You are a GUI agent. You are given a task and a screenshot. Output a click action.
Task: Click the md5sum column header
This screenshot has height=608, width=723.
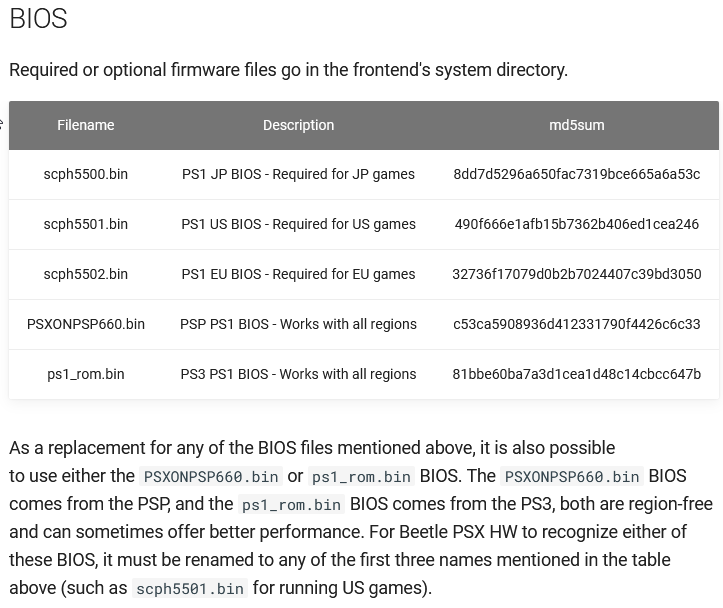tap(576, 125)
